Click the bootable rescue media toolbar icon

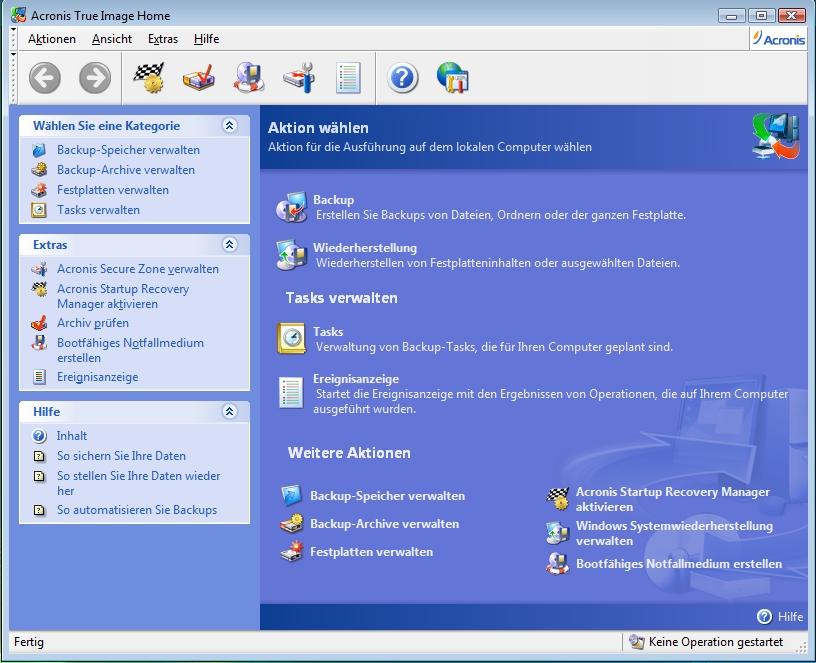[249, 78]
